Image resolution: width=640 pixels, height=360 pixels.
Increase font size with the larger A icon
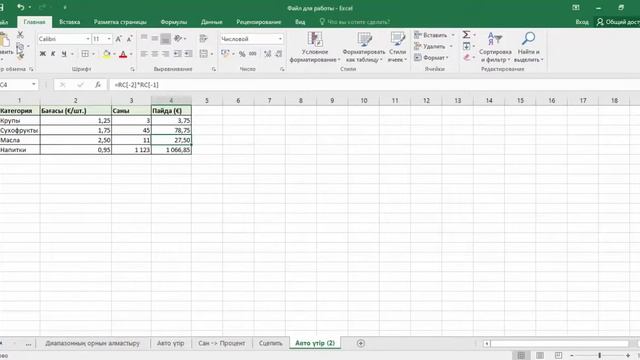point(118,39)
